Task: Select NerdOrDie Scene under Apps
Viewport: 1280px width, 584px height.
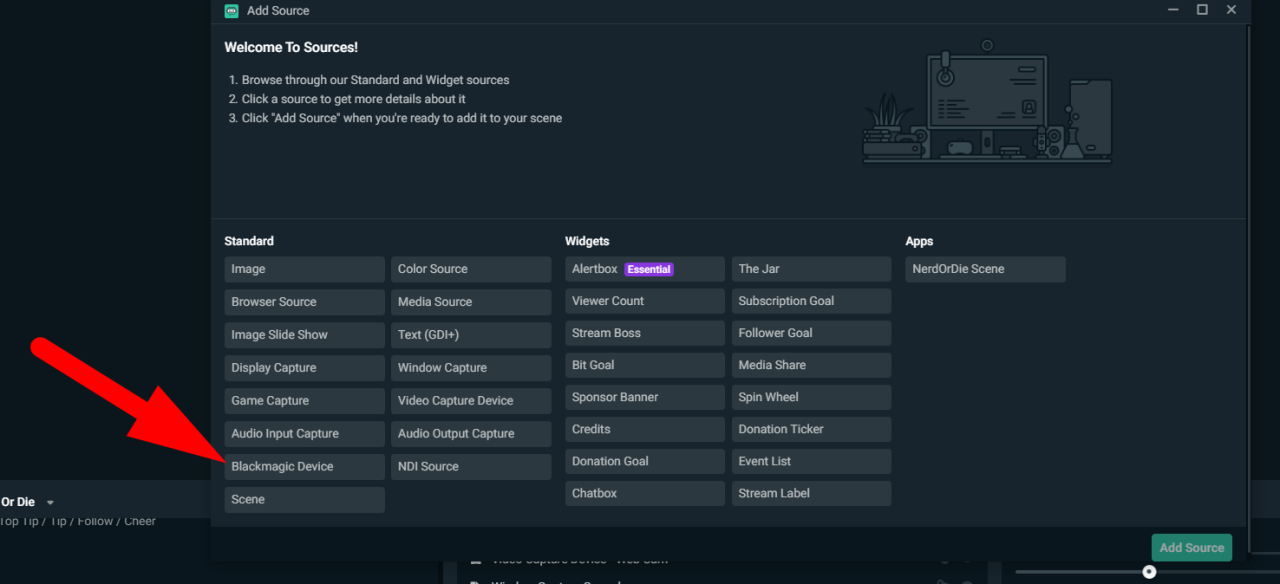Action: (x=984, y=269)
